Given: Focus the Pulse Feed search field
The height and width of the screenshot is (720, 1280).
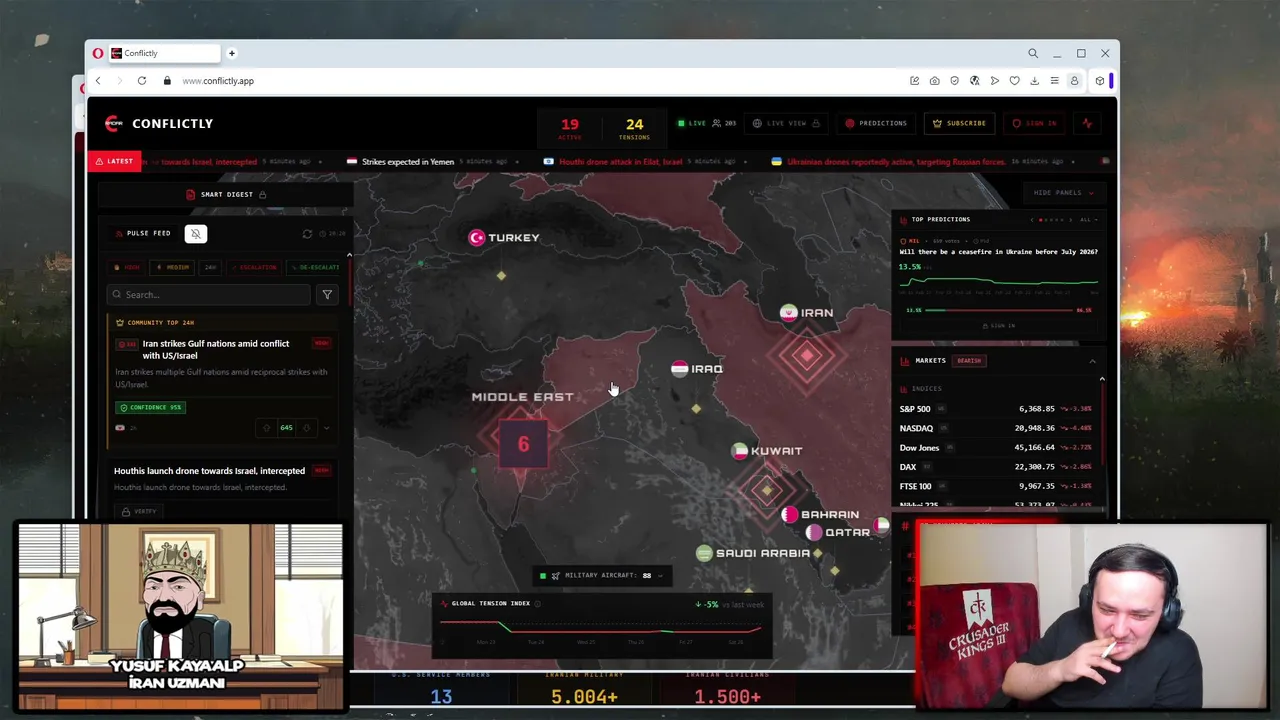Looking at the screenshot, I should pyautogui.click(x=209, y=295).
